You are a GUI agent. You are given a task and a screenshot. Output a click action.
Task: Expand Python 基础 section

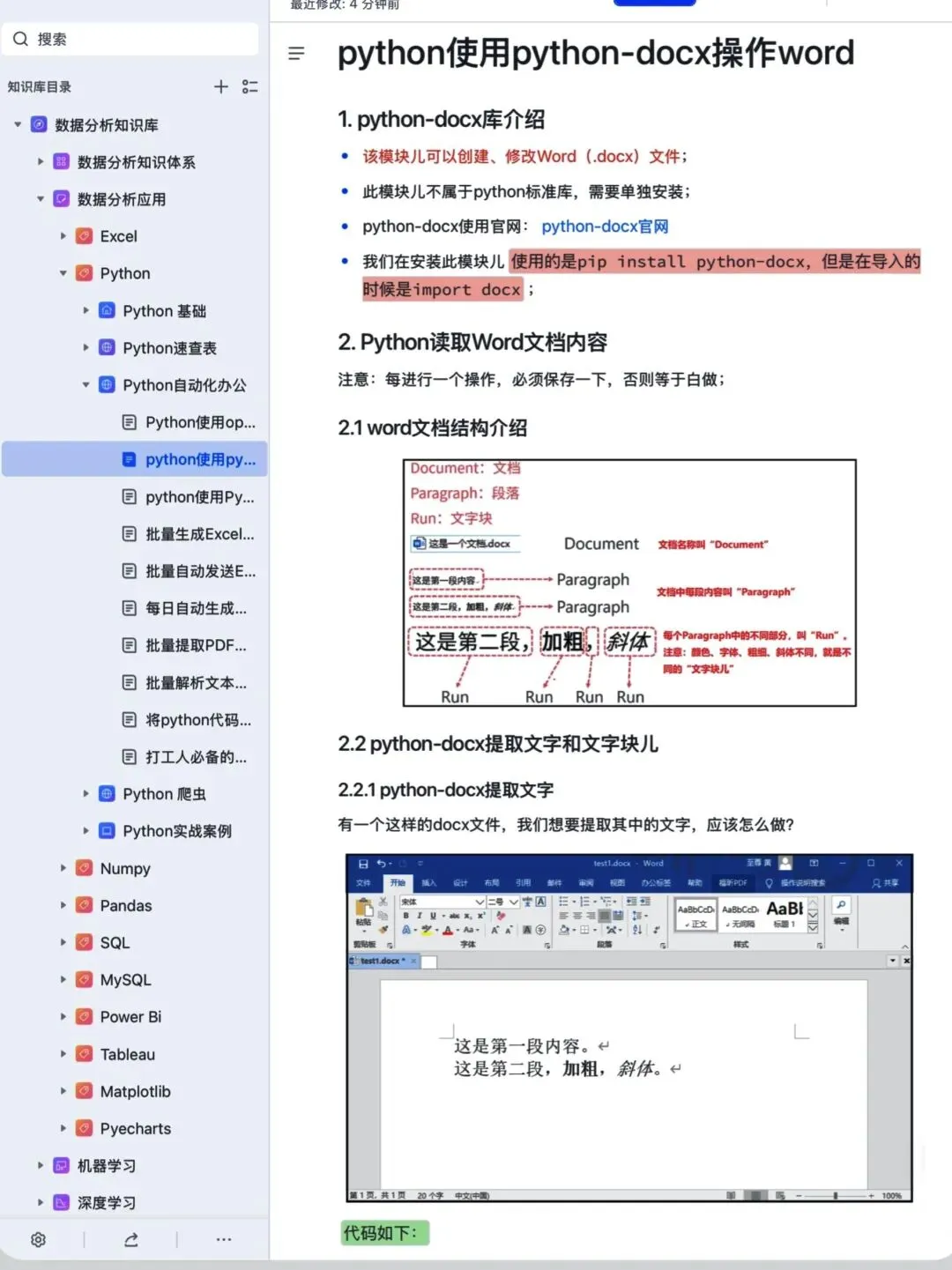point(86,310)
